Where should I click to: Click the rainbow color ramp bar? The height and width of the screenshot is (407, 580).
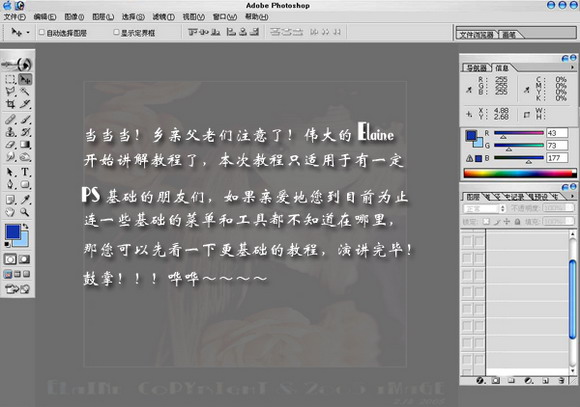(520, 174)
